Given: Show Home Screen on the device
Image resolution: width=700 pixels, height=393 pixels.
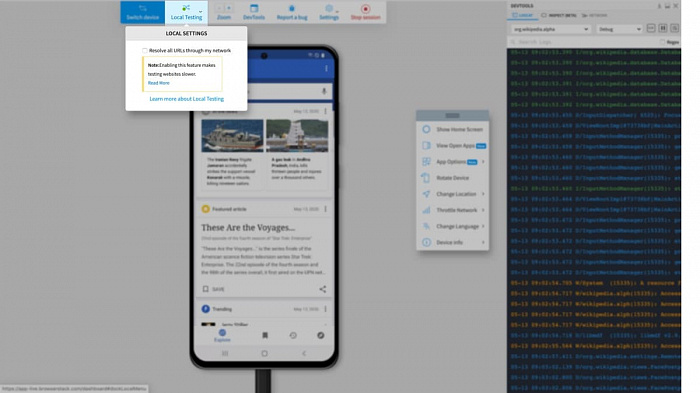Looking at the screenshot, I should point(453,129).
